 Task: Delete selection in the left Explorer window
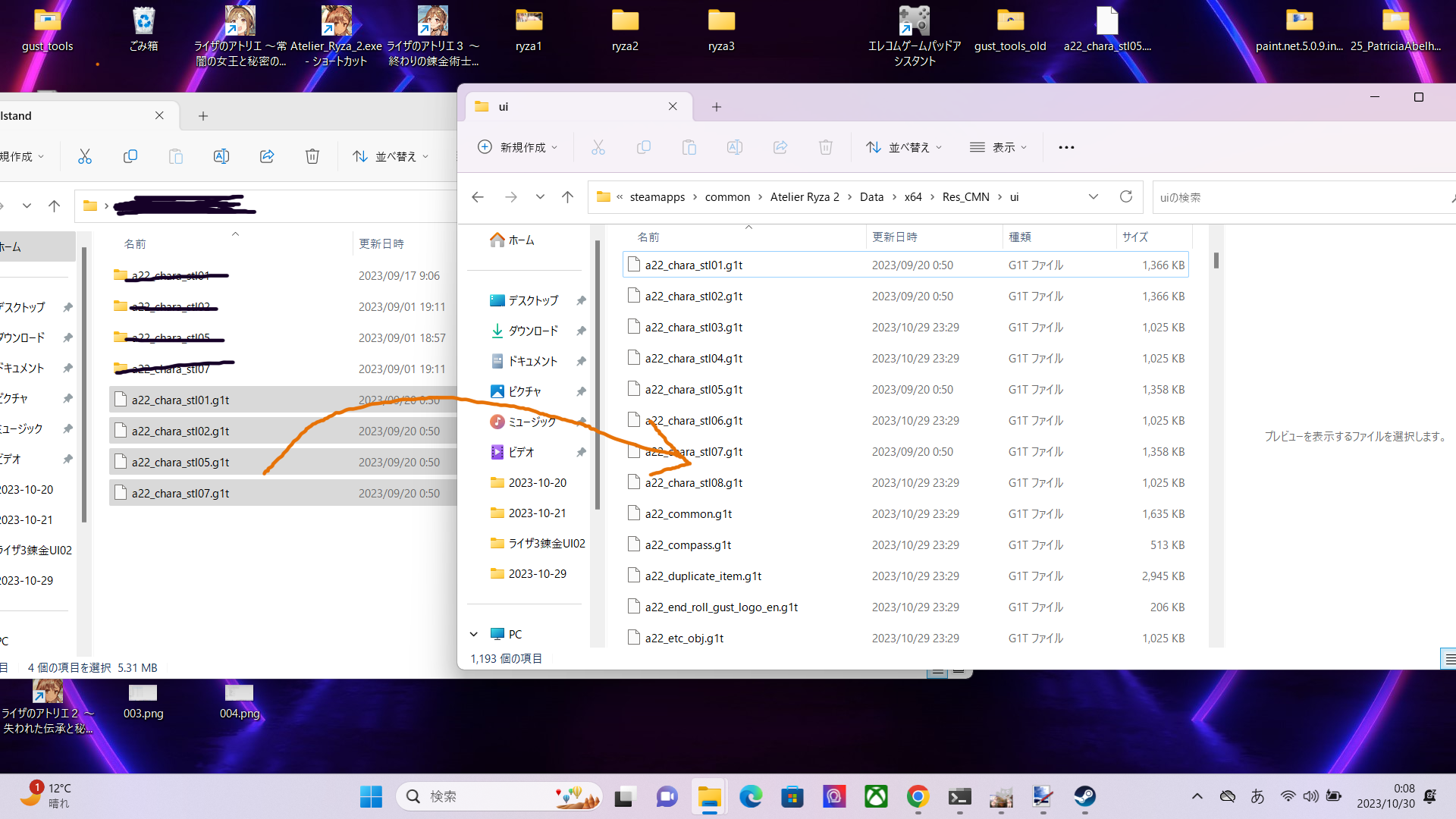[x=312, y=156]
